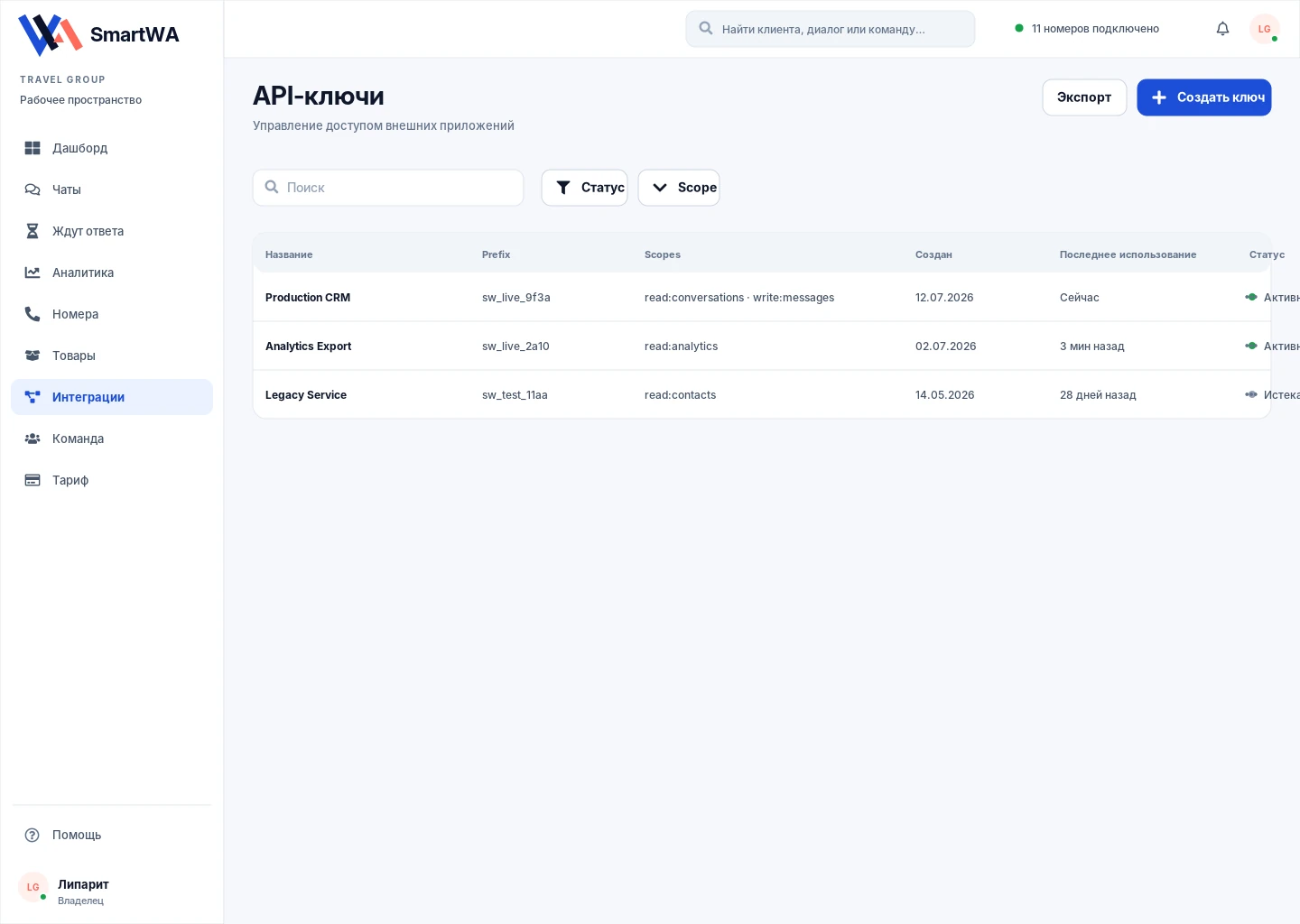Open Аналитика page

[112, 273]
